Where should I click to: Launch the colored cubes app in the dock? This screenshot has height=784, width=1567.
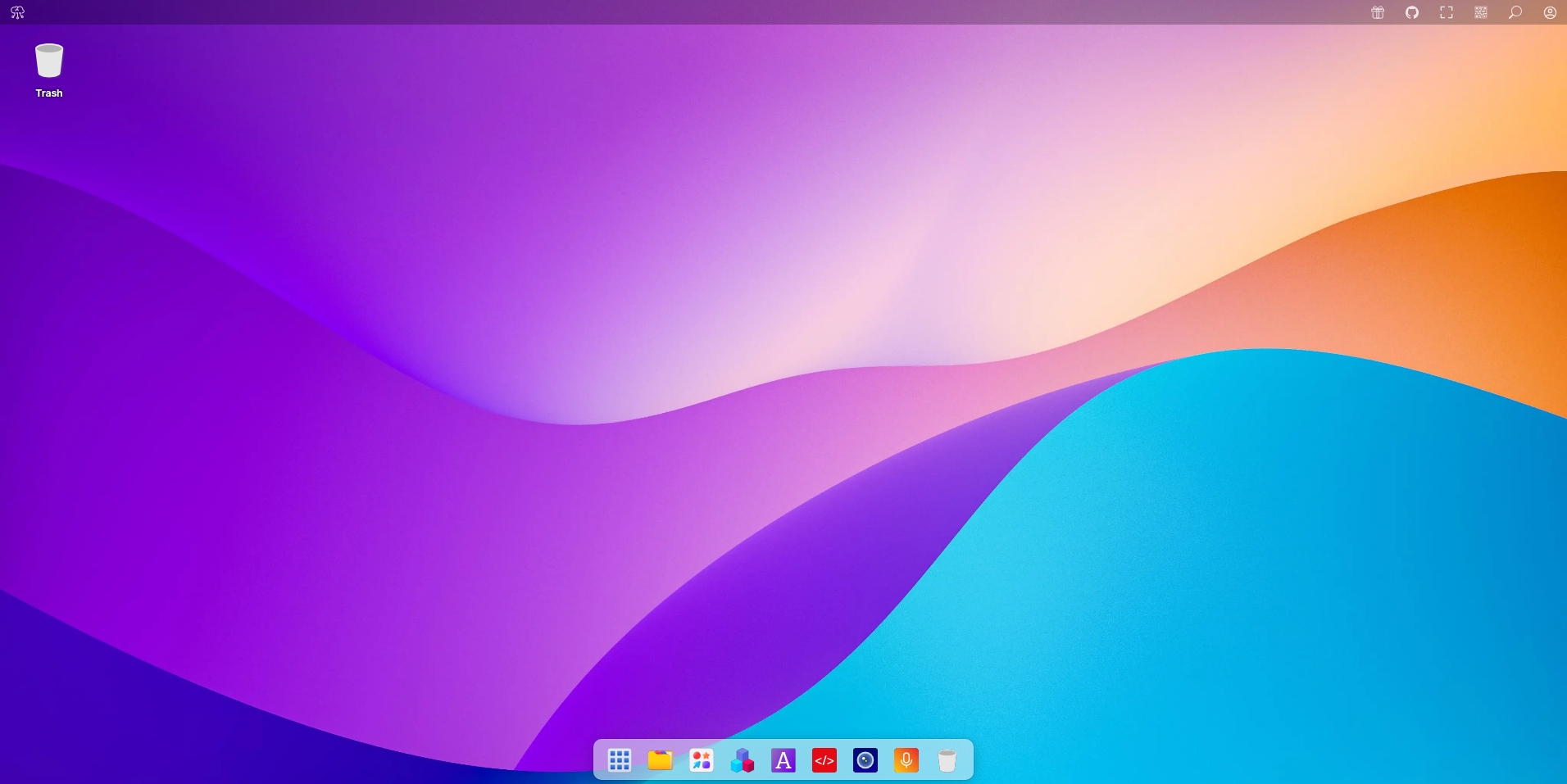click(743, 760)
